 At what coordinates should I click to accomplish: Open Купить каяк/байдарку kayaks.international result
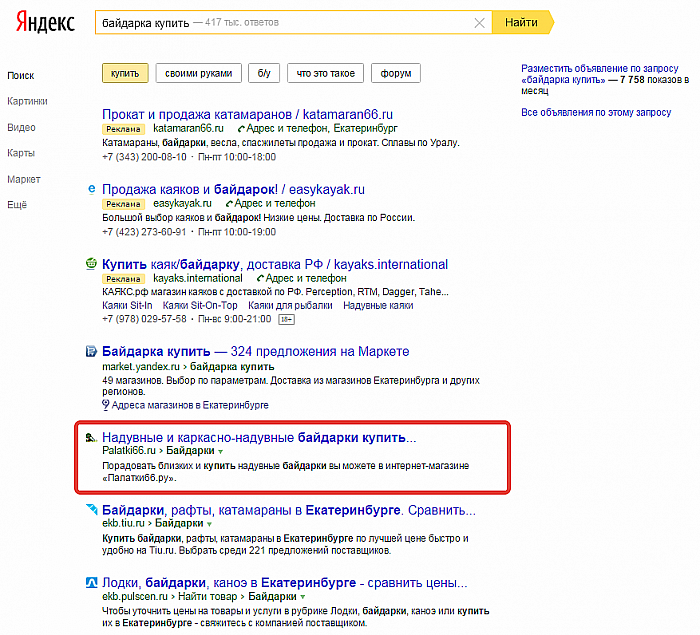click(275, 264)
